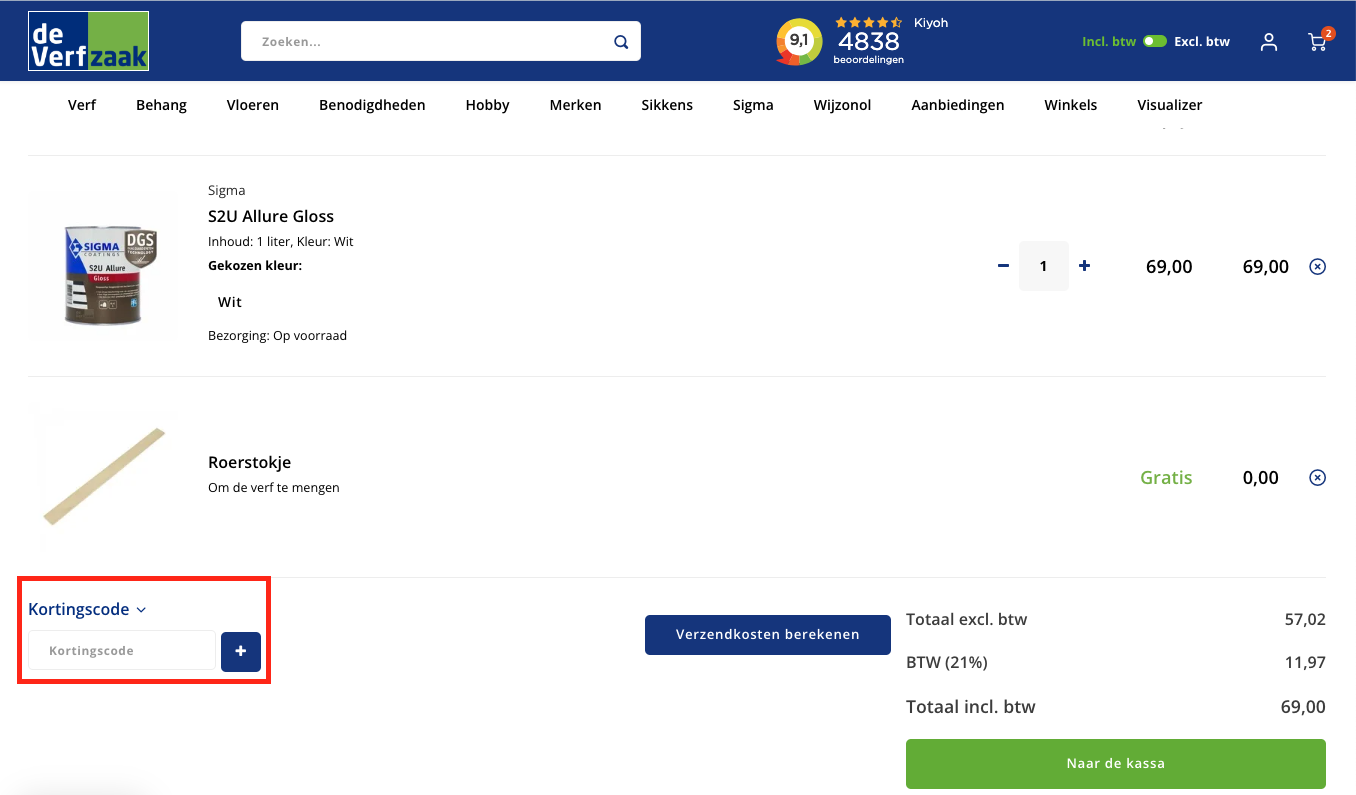Screen dimensions: 1356x795
Task: Click the chosen color Wit value
Action: [x=230, y=302]
